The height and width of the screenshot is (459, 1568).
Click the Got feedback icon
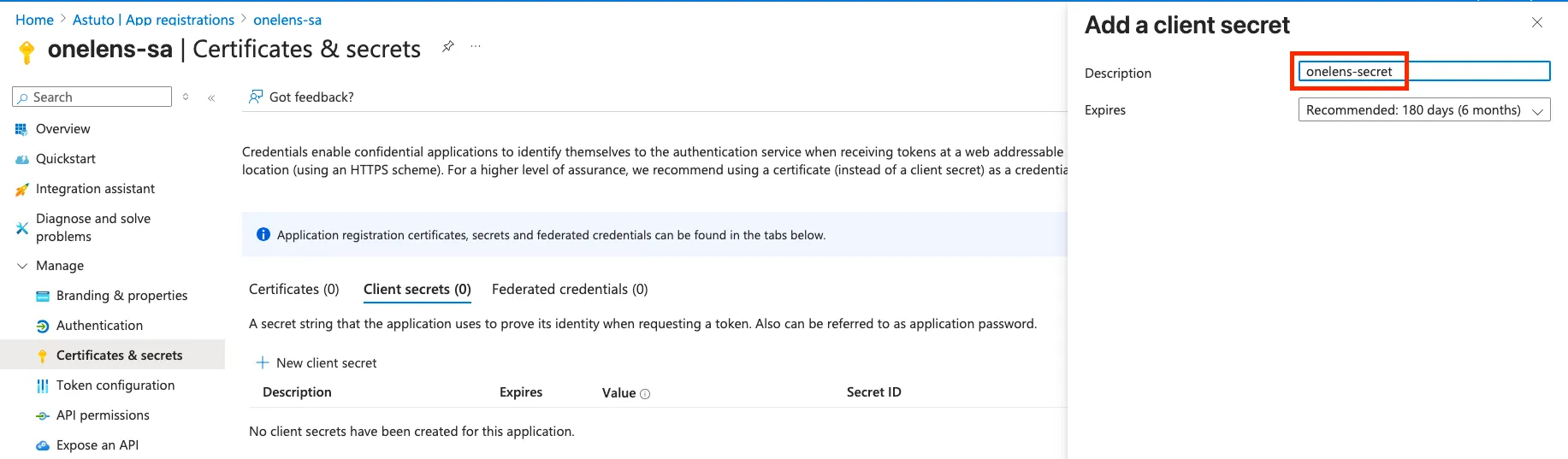coord(255,97)
